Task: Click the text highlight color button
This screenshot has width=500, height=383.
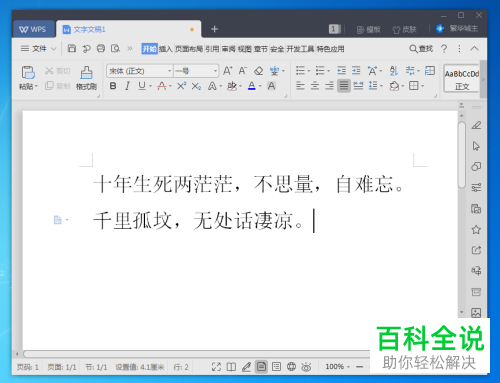Action: [x=232, y=86]
